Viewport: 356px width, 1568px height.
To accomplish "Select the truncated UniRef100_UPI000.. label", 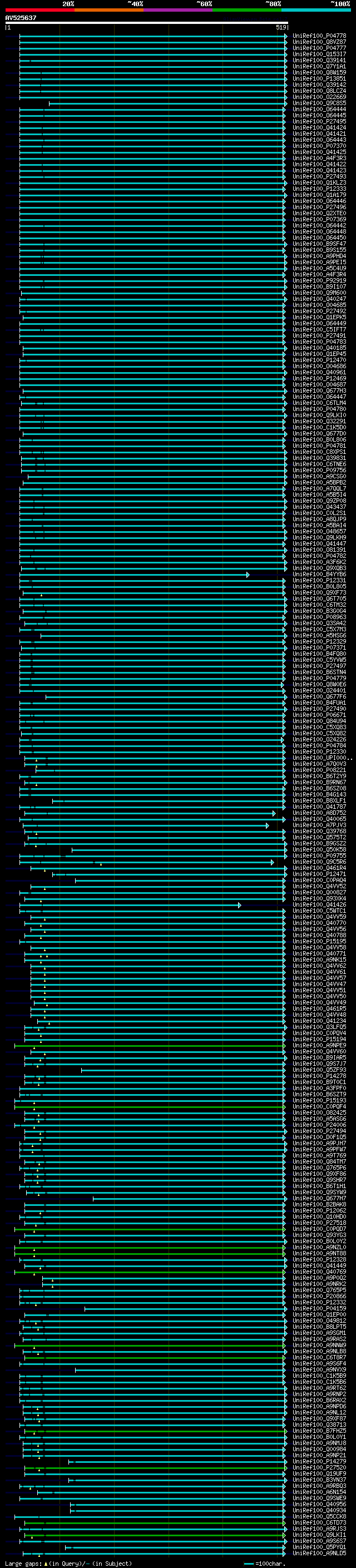I will tap(322, 758).
